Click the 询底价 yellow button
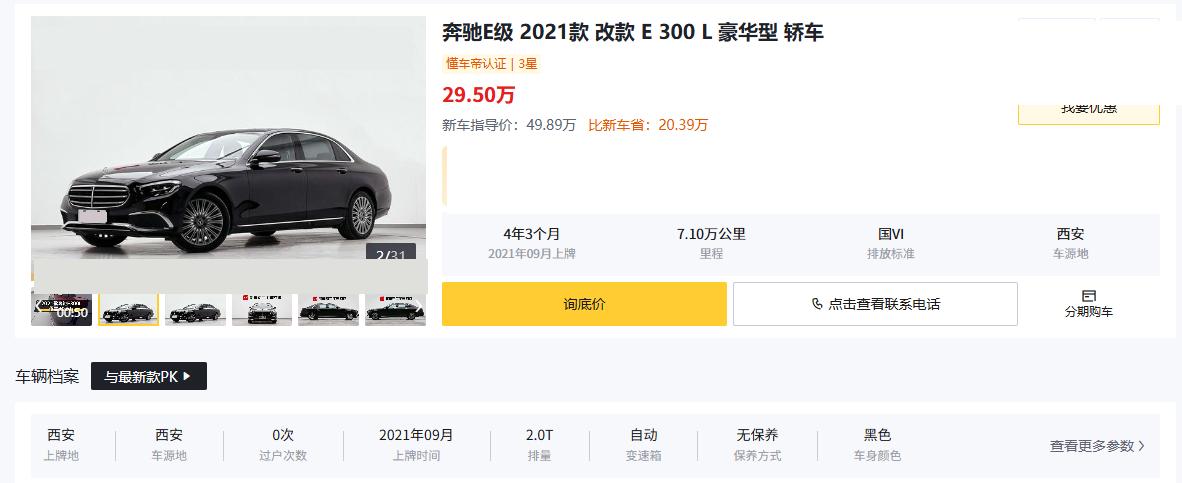 (584, 304)
